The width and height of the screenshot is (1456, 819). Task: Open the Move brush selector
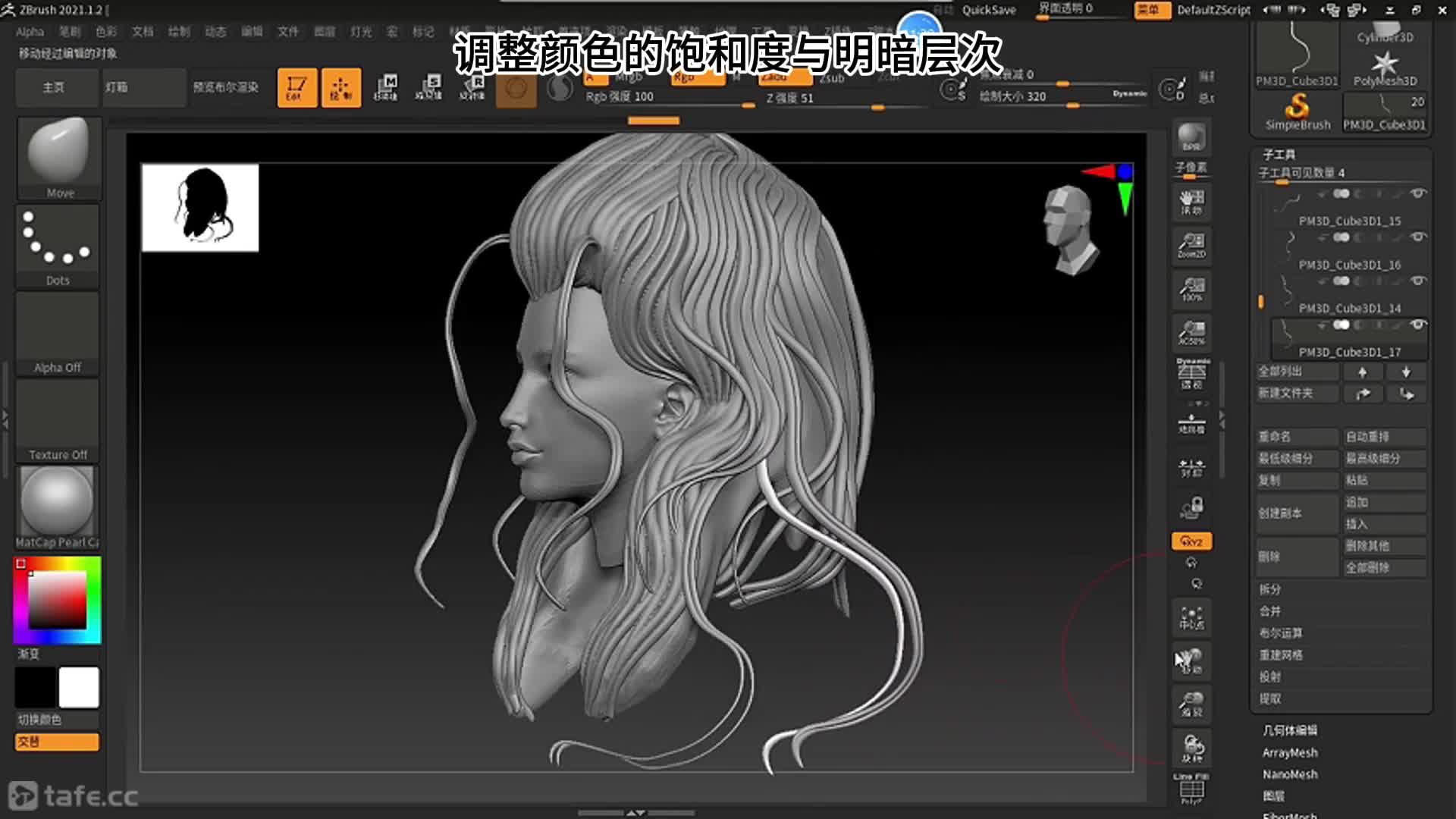(58, 157)
